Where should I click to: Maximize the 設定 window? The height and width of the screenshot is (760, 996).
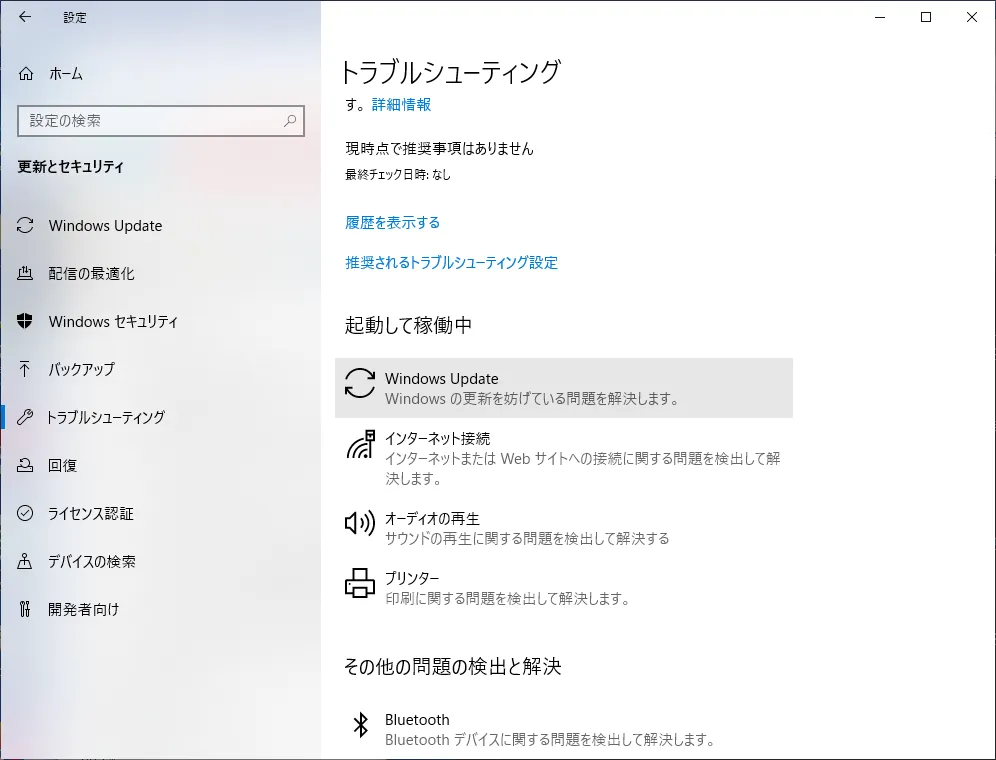926,17
